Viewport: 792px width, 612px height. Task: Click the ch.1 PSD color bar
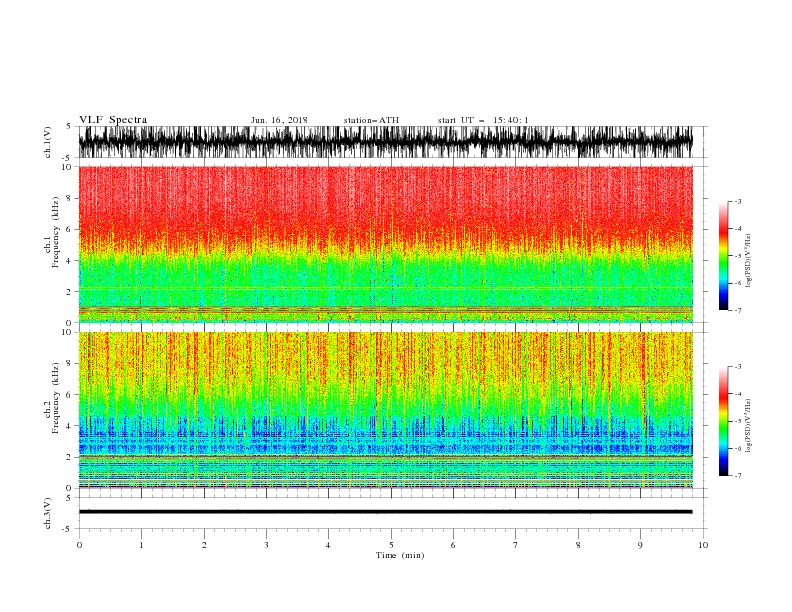(x=723, y=255)
